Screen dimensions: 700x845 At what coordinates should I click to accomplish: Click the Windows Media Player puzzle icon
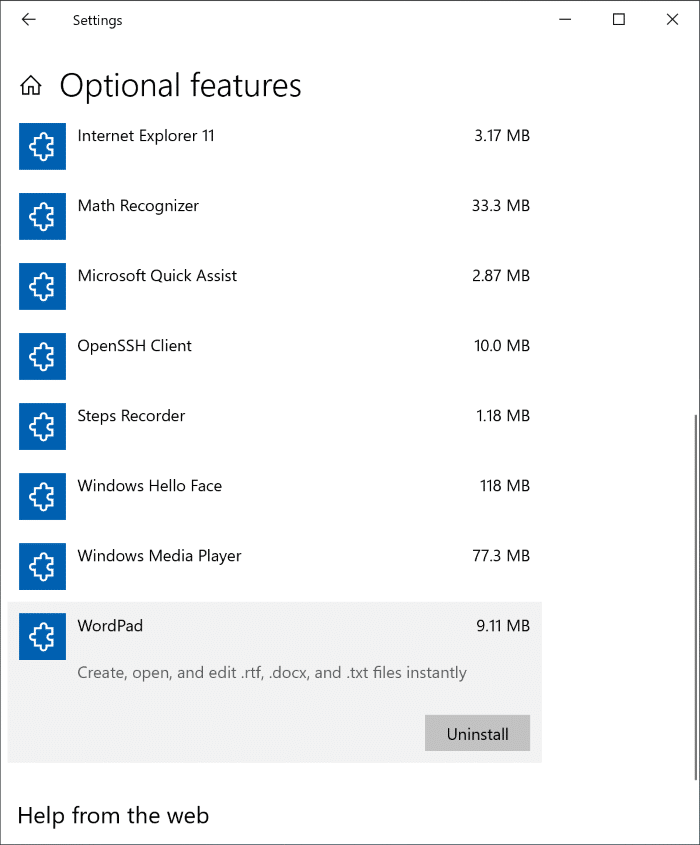pos(43,566)
